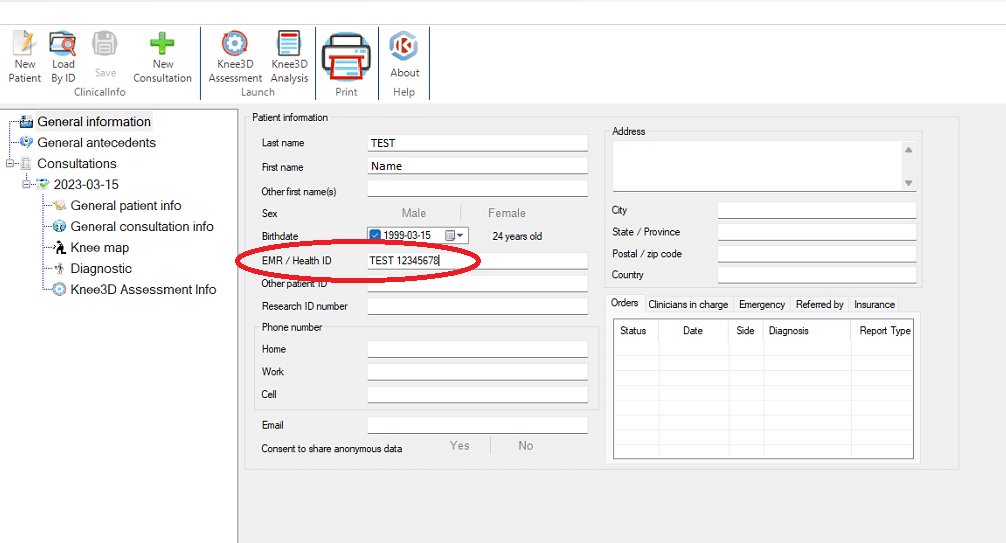Choose Yes for anonymous data consent
Viewport: 1006px width, 543px height.
[459, 446]
